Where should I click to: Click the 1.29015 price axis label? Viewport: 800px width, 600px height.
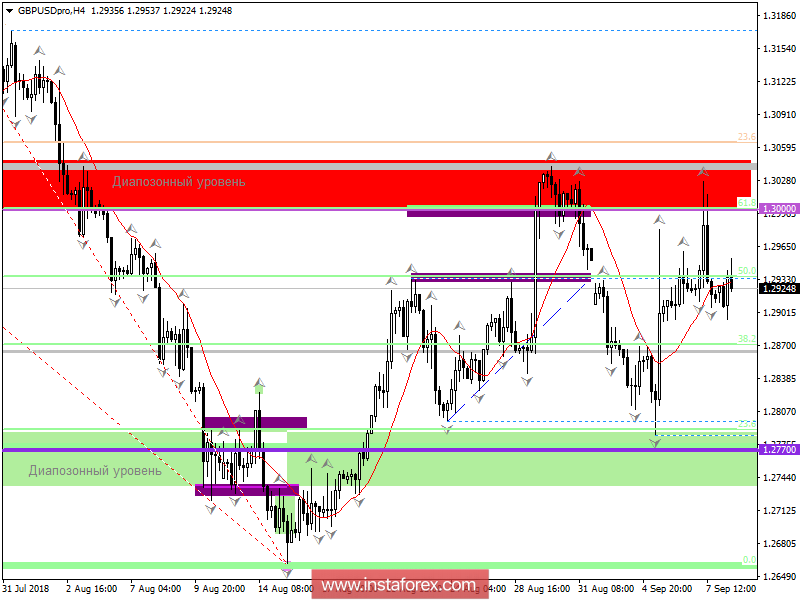(779, 312)
